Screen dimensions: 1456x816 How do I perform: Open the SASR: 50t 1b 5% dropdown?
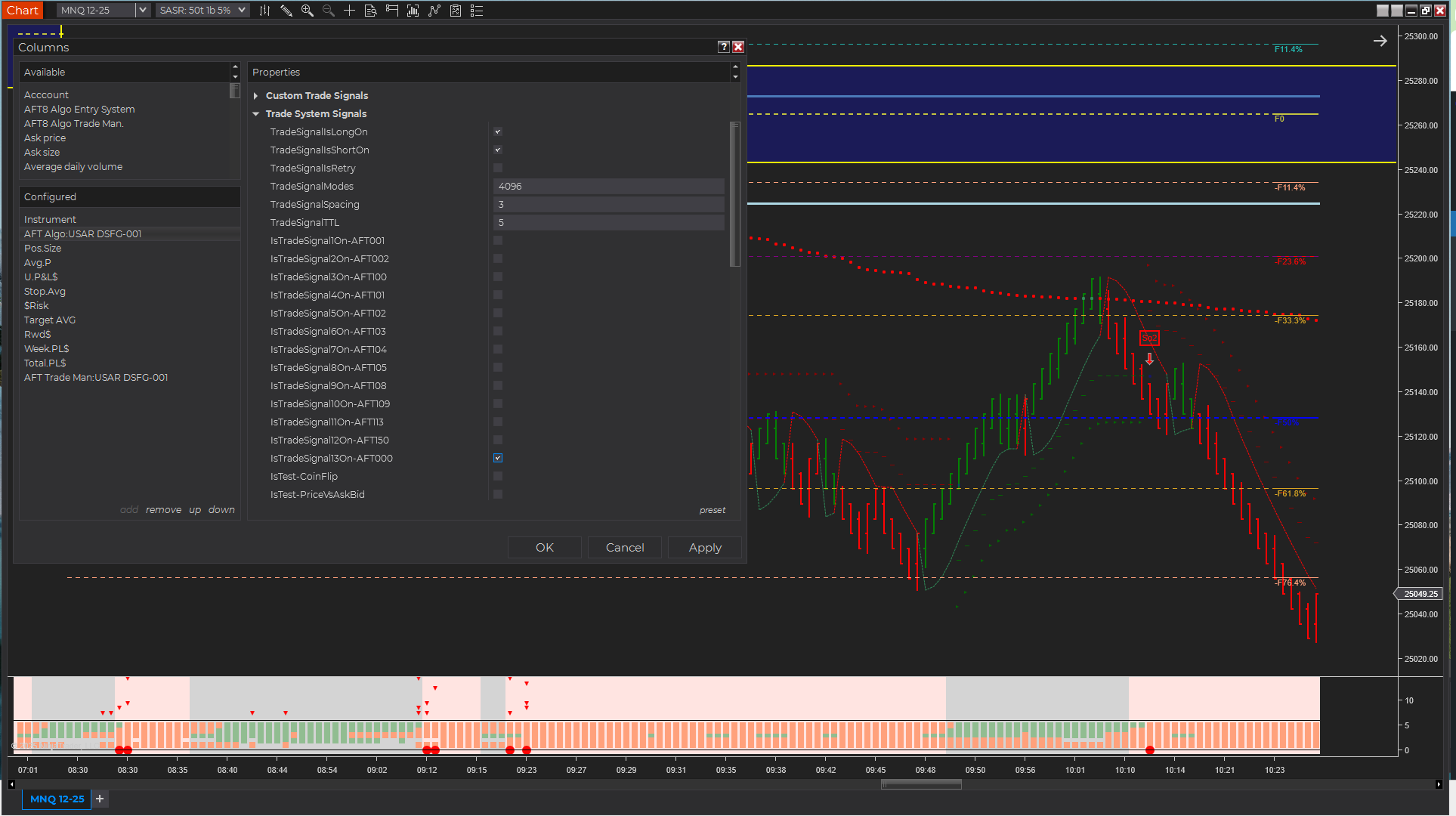[x=240, y=10]
